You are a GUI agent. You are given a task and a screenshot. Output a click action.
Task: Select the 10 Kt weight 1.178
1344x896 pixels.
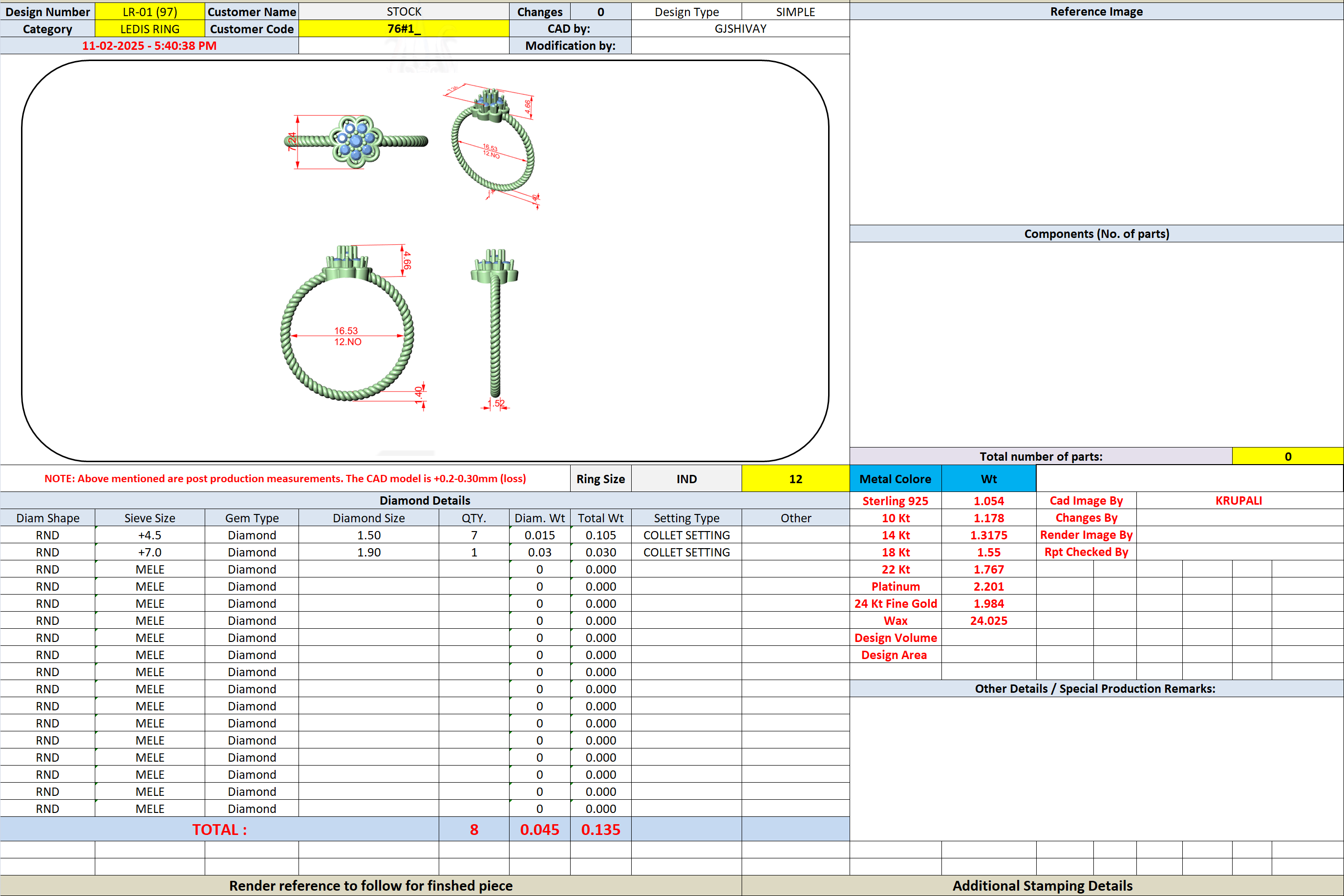point(988,518)
